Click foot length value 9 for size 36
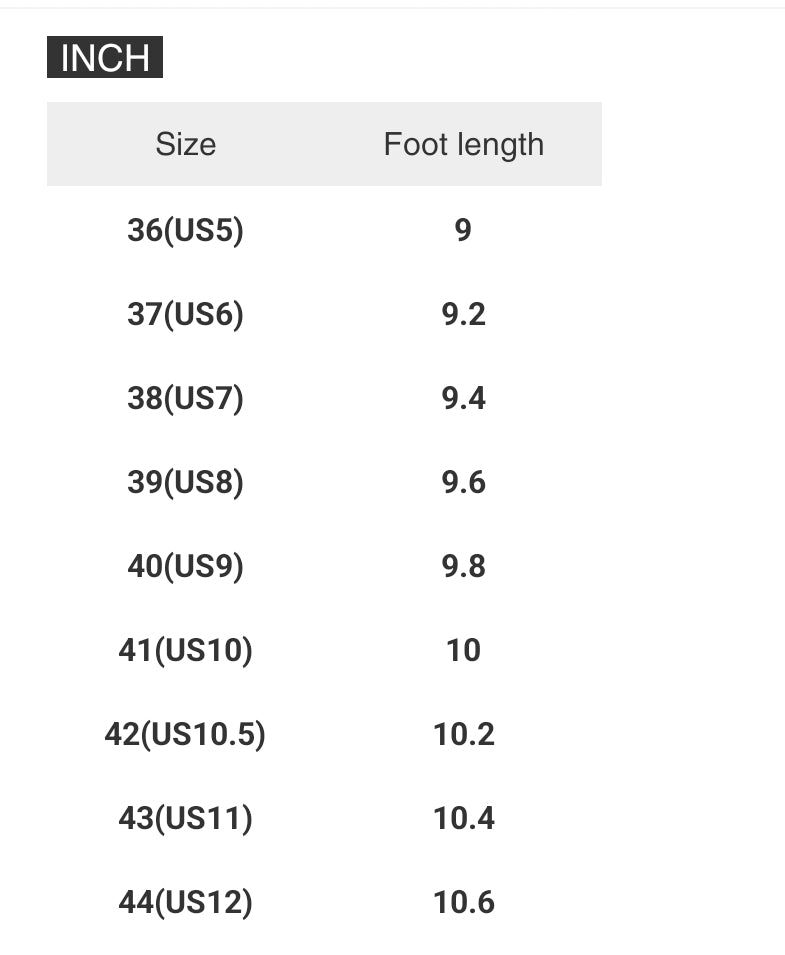Image resolution: width=785 pixels, height=955 pixels. 463,230
